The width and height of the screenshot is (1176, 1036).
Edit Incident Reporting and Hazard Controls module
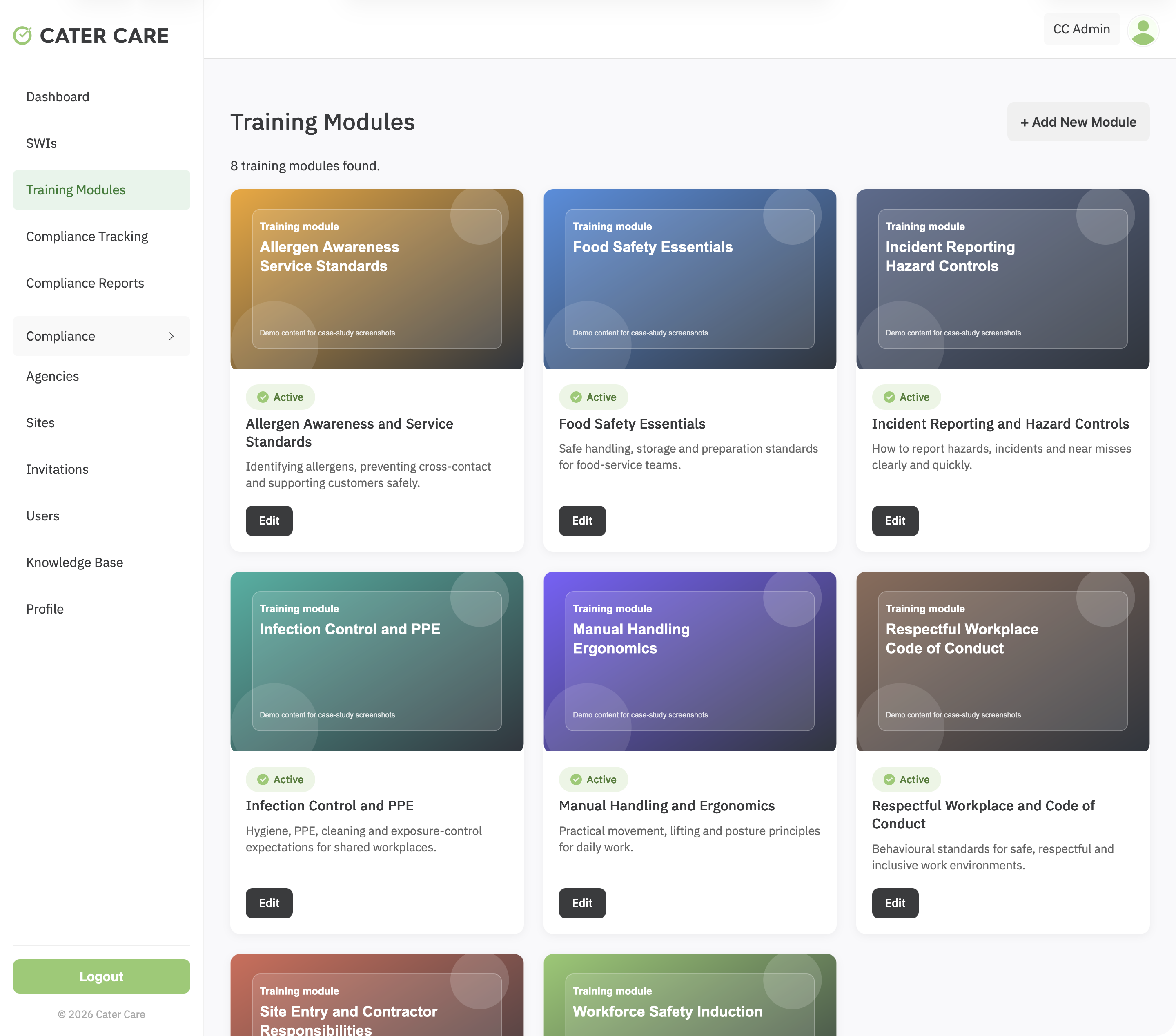click(895, 521)
